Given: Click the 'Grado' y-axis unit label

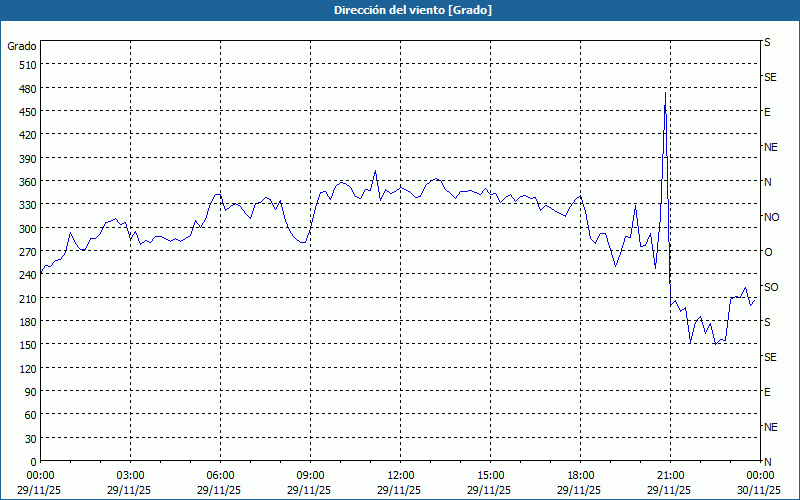Looking at the screenshot, I should tap(22, 46).
